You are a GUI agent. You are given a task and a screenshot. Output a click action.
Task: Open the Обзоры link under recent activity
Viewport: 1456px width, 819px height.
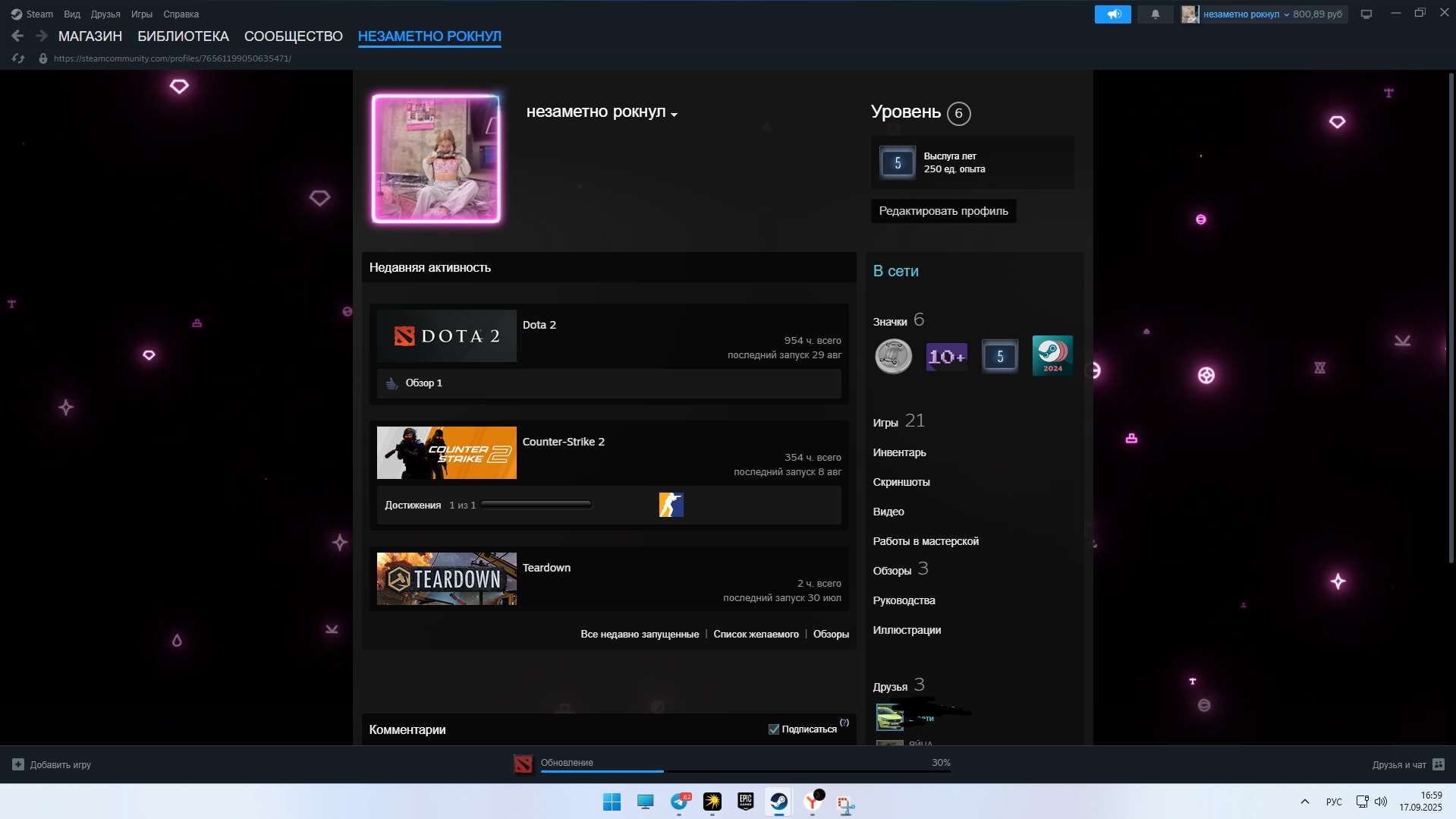pos(831,634)
